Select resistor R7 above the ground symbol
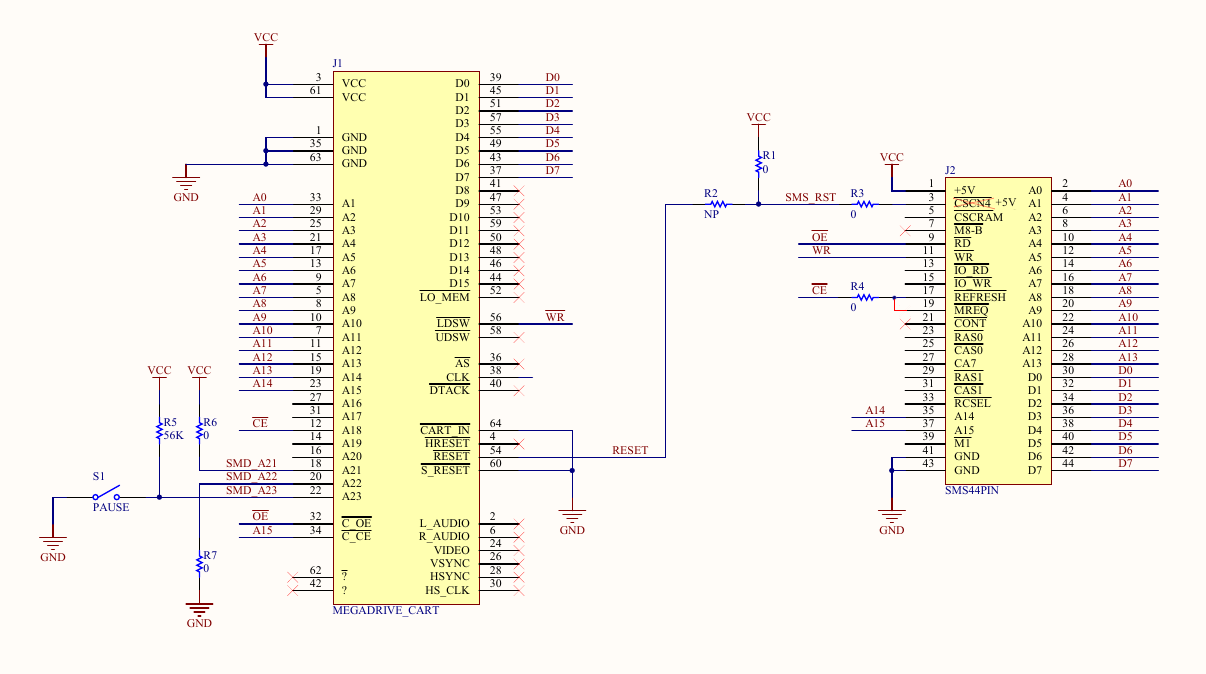This screenshot has height=674, width=1206. (199, 563)
